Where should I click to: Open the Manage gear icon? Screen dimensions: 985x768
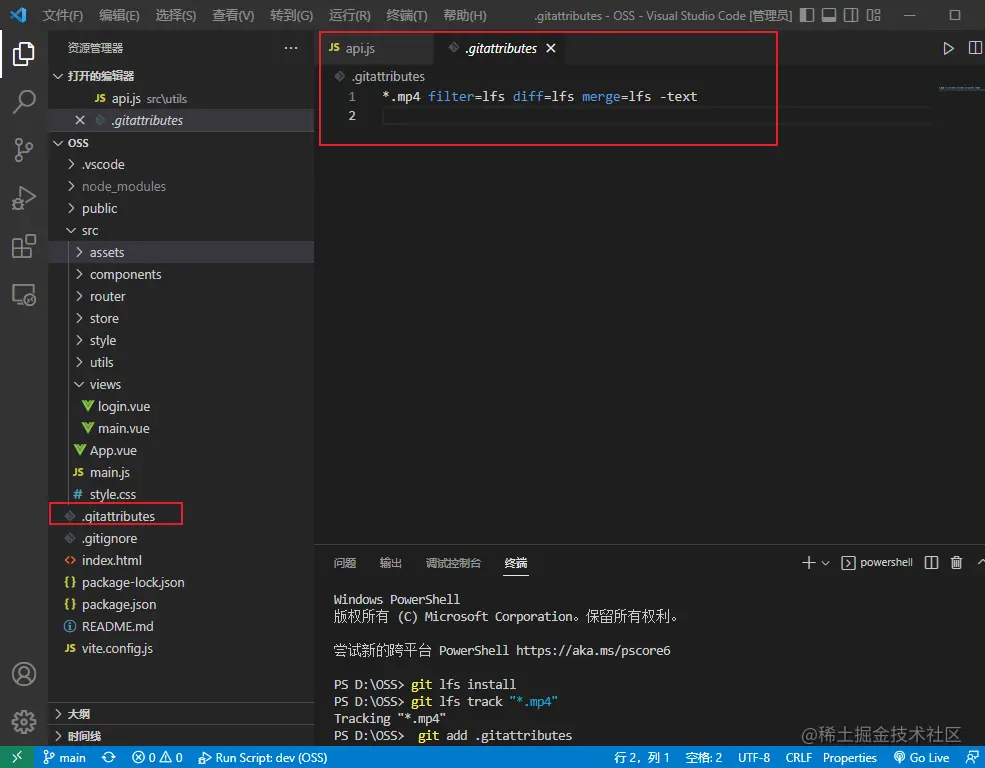click(24, 722)
